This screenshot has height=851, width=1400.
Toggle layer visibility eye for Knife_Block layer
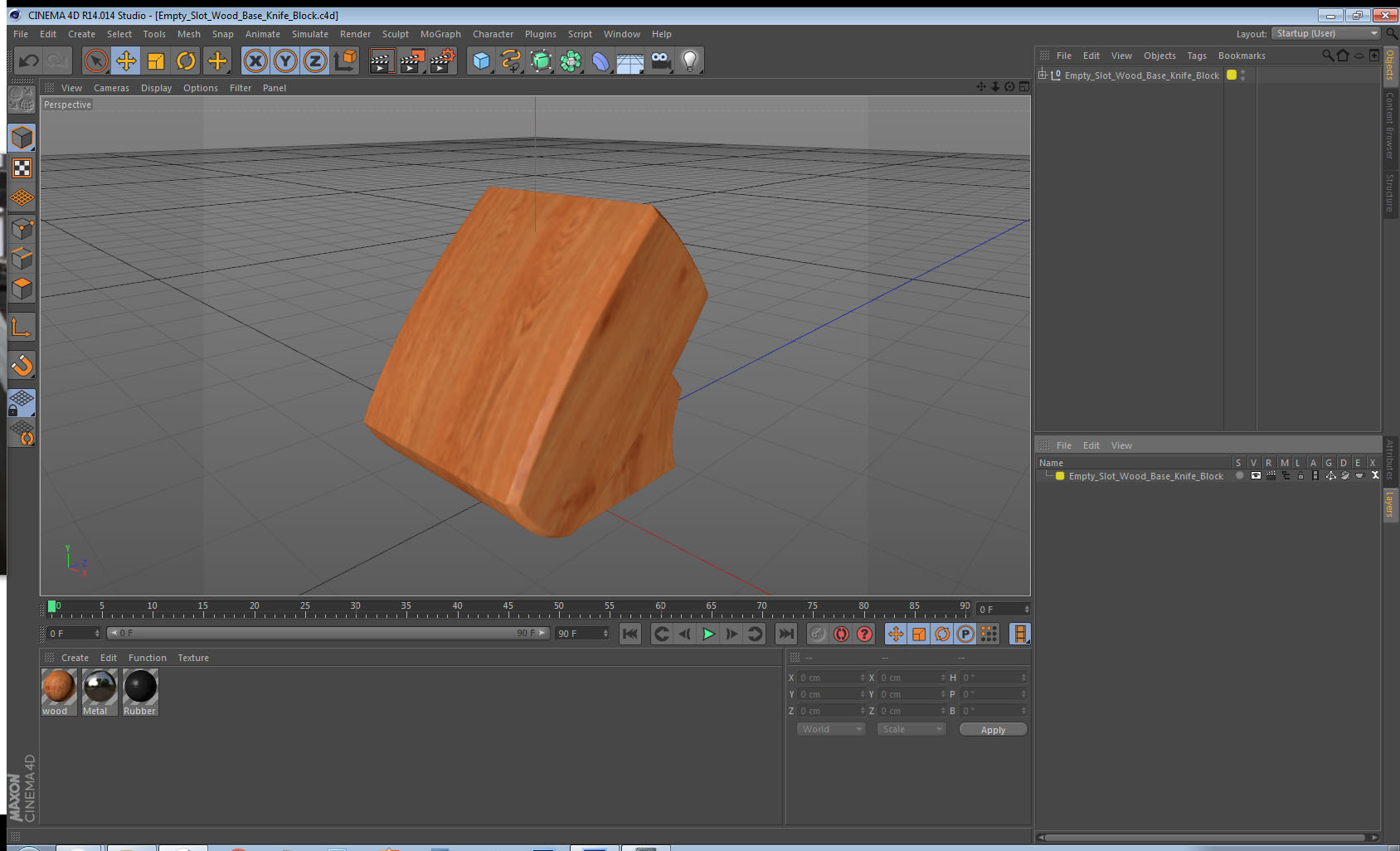(x=1256, y=476)
